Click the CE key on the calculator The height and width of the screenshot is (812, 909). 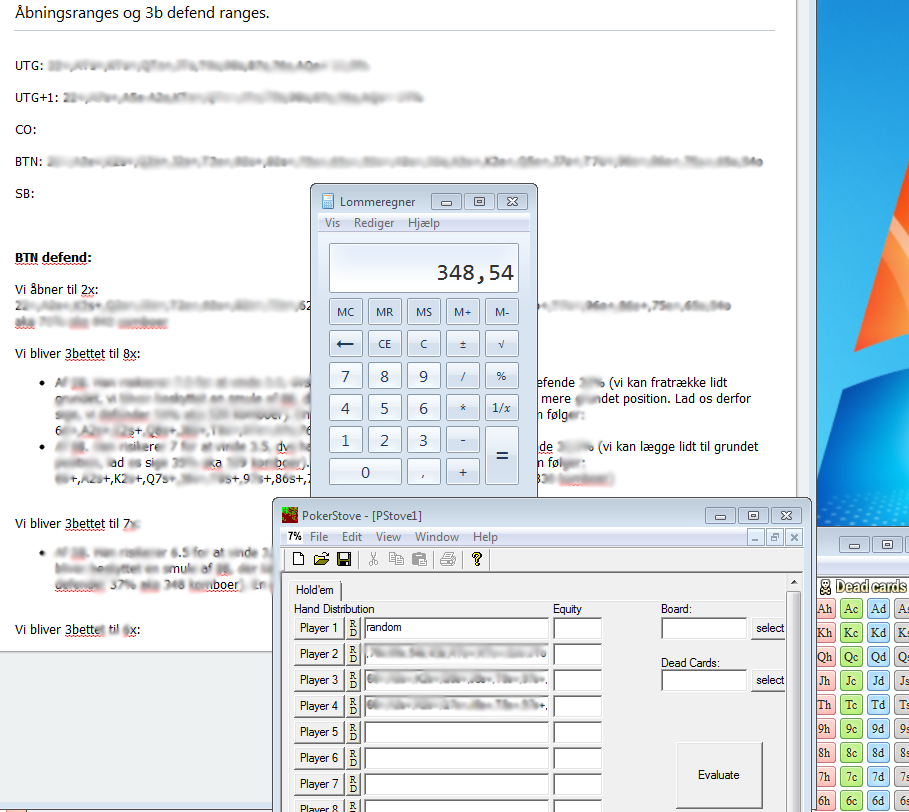point(384,344)
